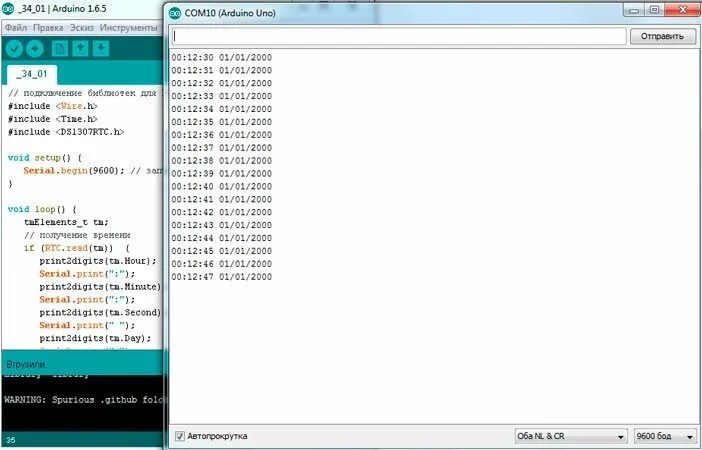Click the #include <DS1307RTC.h> code line
This screenshot has width=702, height=450.
pyautogui.click(x=66, y=133)
